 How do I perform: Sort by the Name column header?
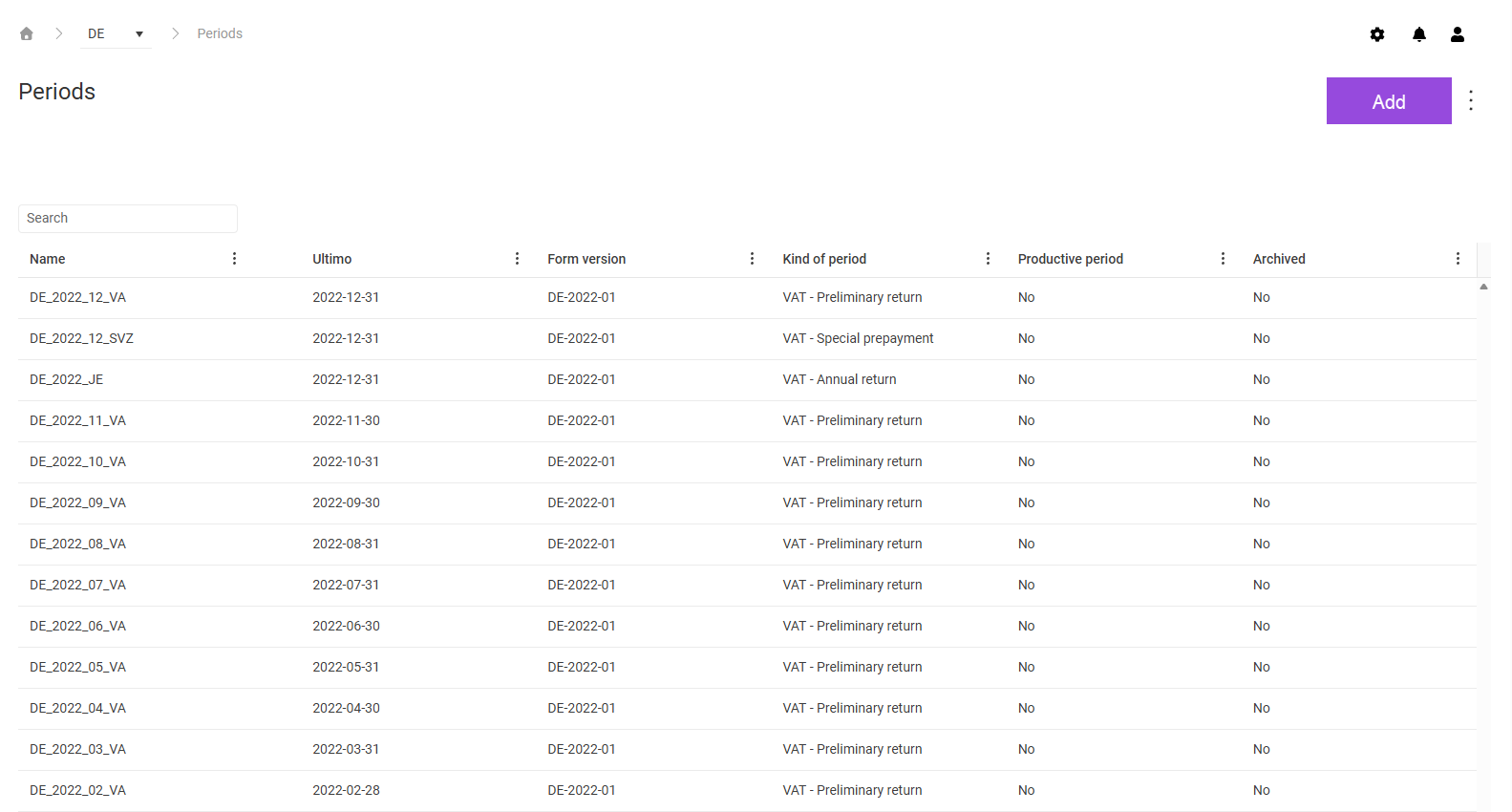click(x=48, y=259)
